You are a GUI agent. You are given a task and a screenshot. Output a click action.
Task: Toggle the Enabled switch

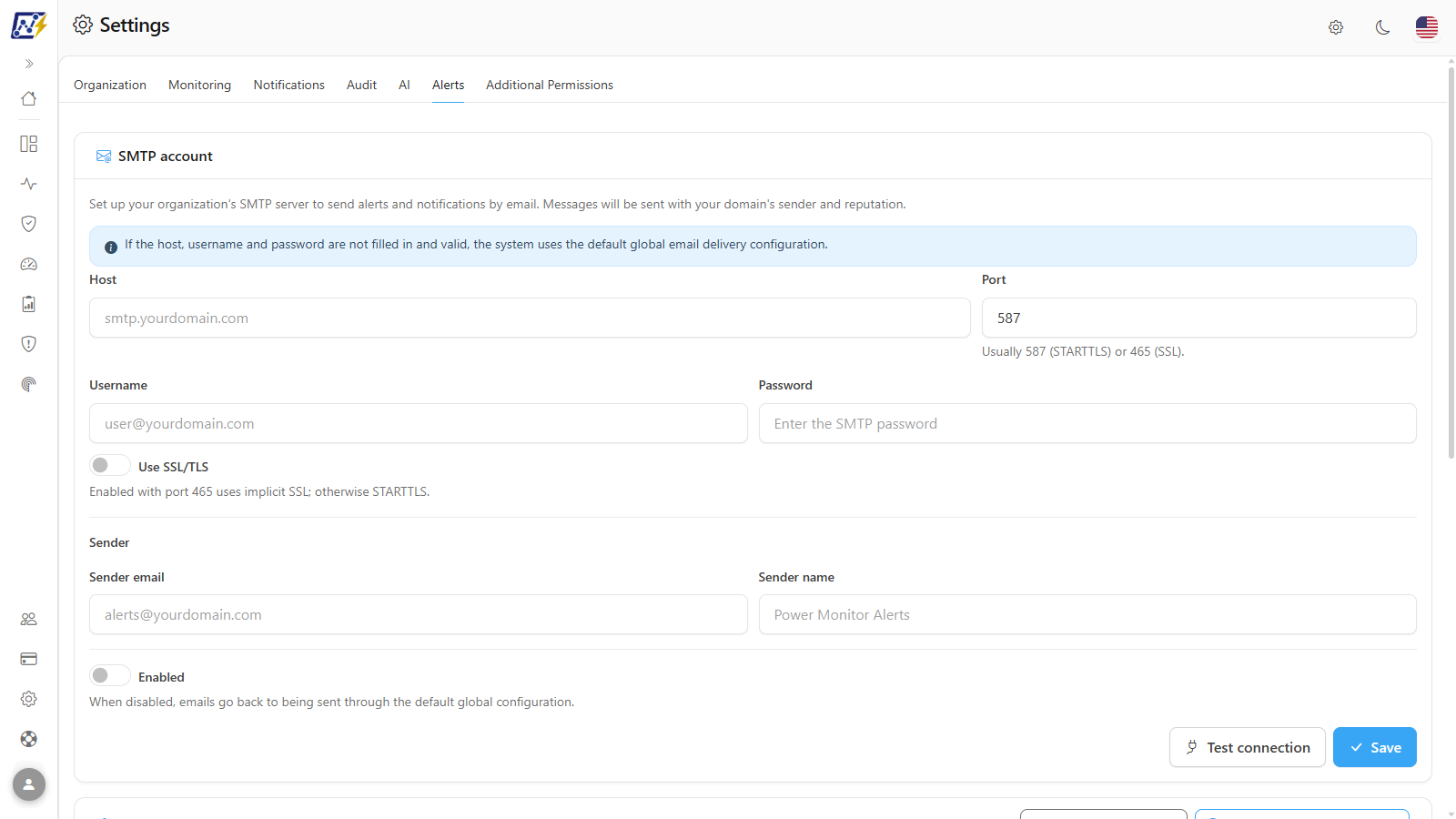pyautogui.click(x=110, y=675)
